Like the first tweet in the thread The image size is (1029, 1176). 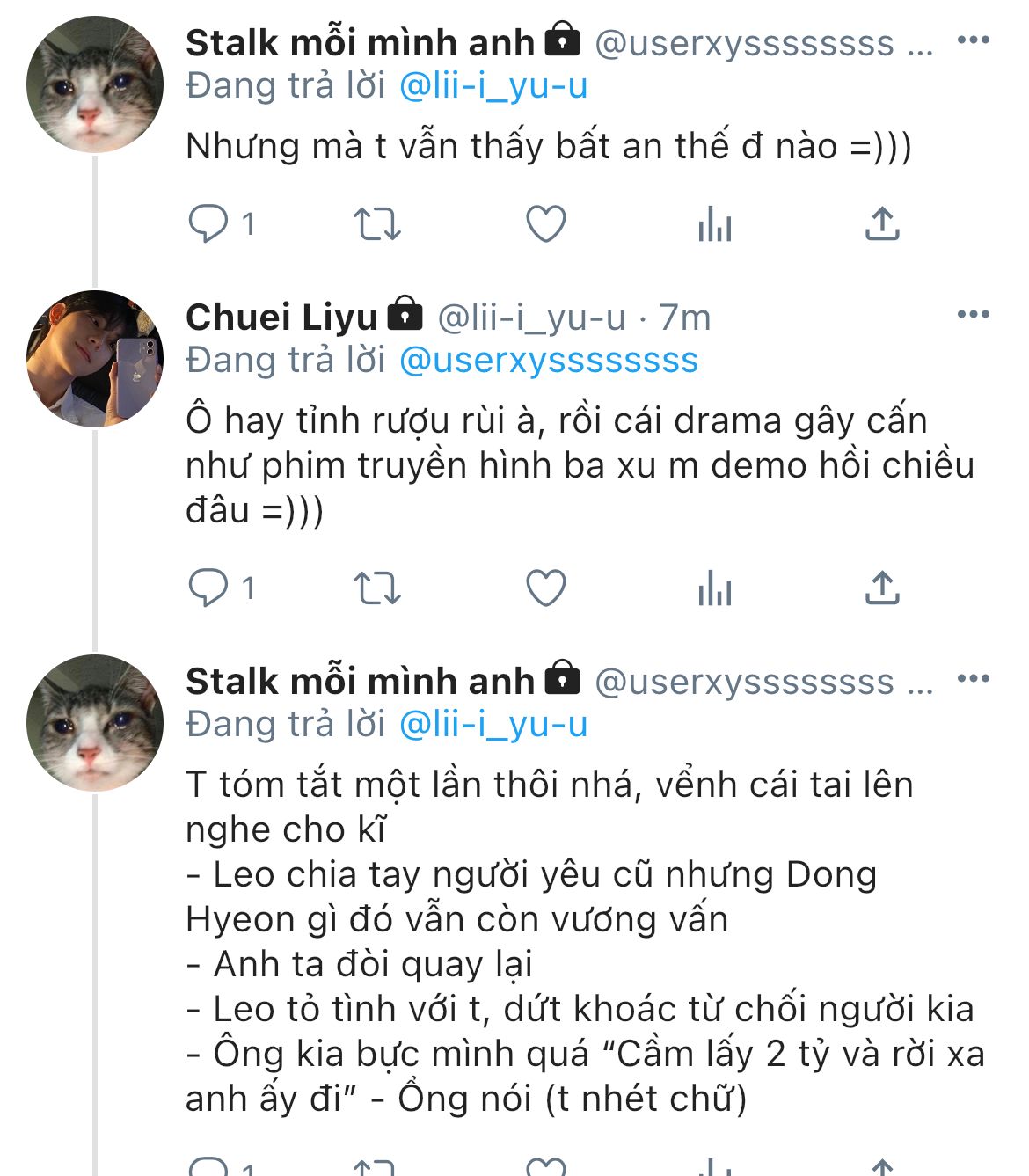pyautogui.click(x=545, y=223)
